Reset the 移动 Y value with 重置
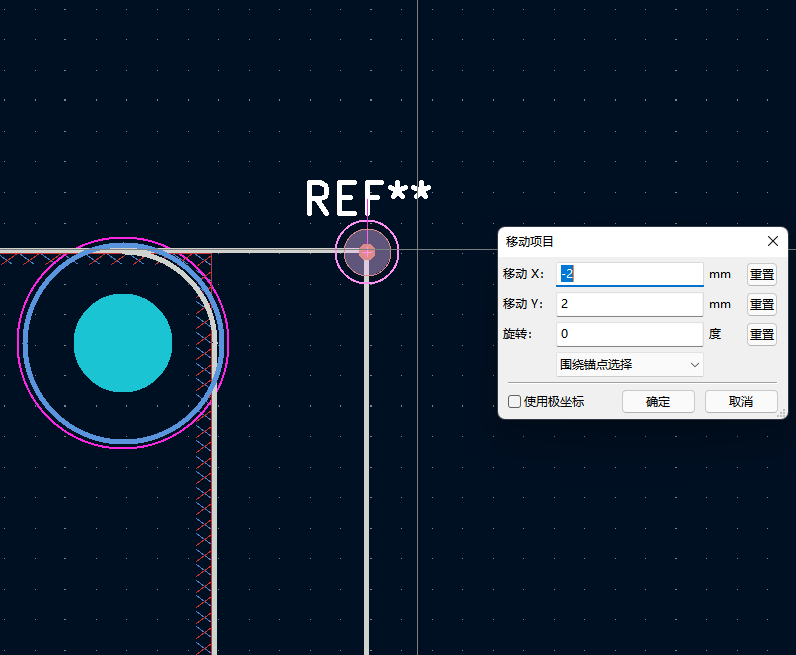The image size is (796, 655). 761,305
